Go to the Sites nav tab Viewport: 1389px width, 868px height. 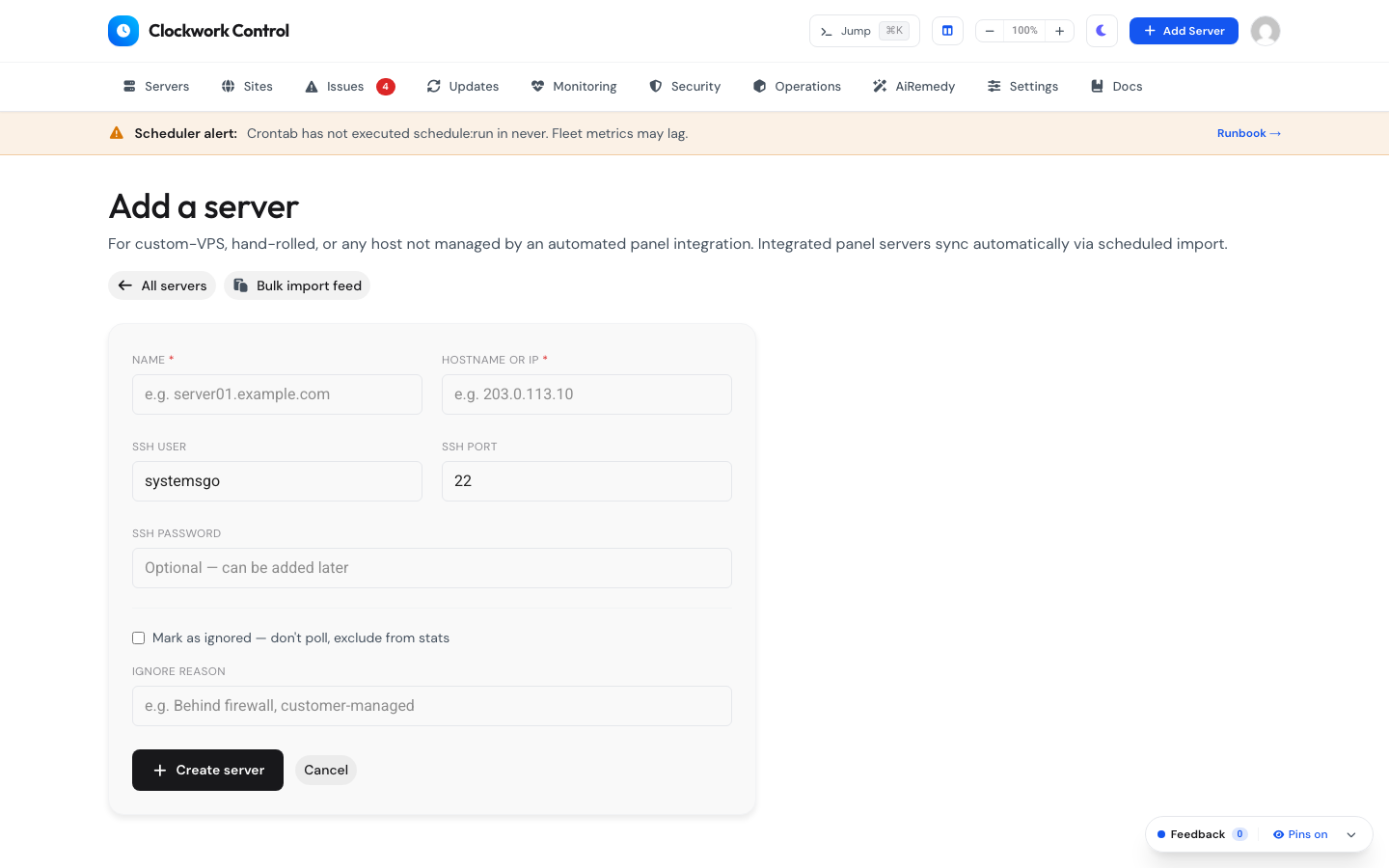click(247, 87)
